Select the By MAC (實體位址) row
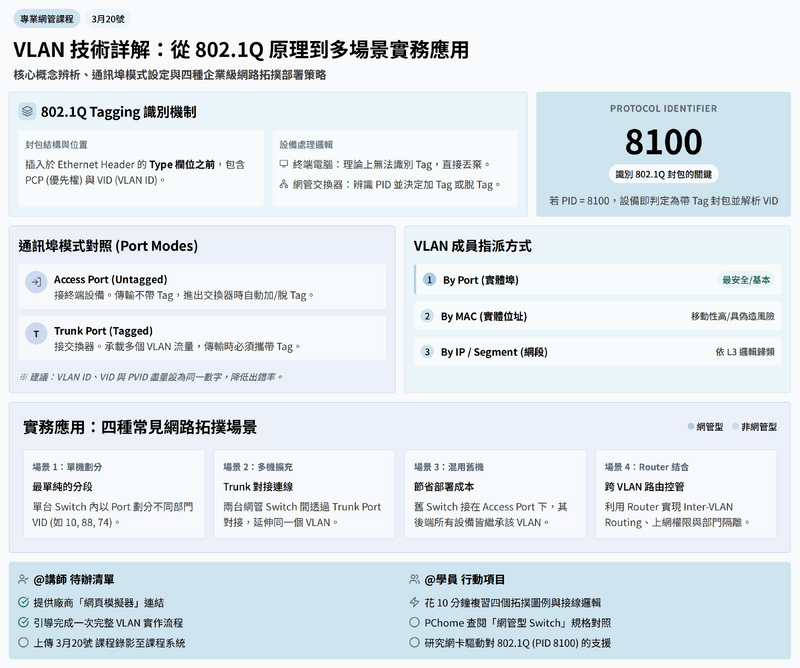This screenshot has height=668, width=800. click(598, 316)
